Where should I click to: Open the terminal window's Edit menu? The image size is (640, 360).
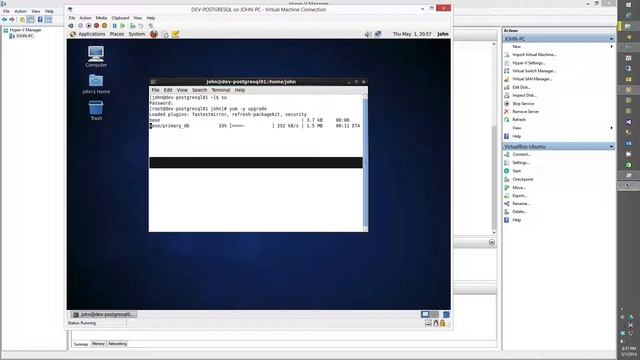point(168,90)
